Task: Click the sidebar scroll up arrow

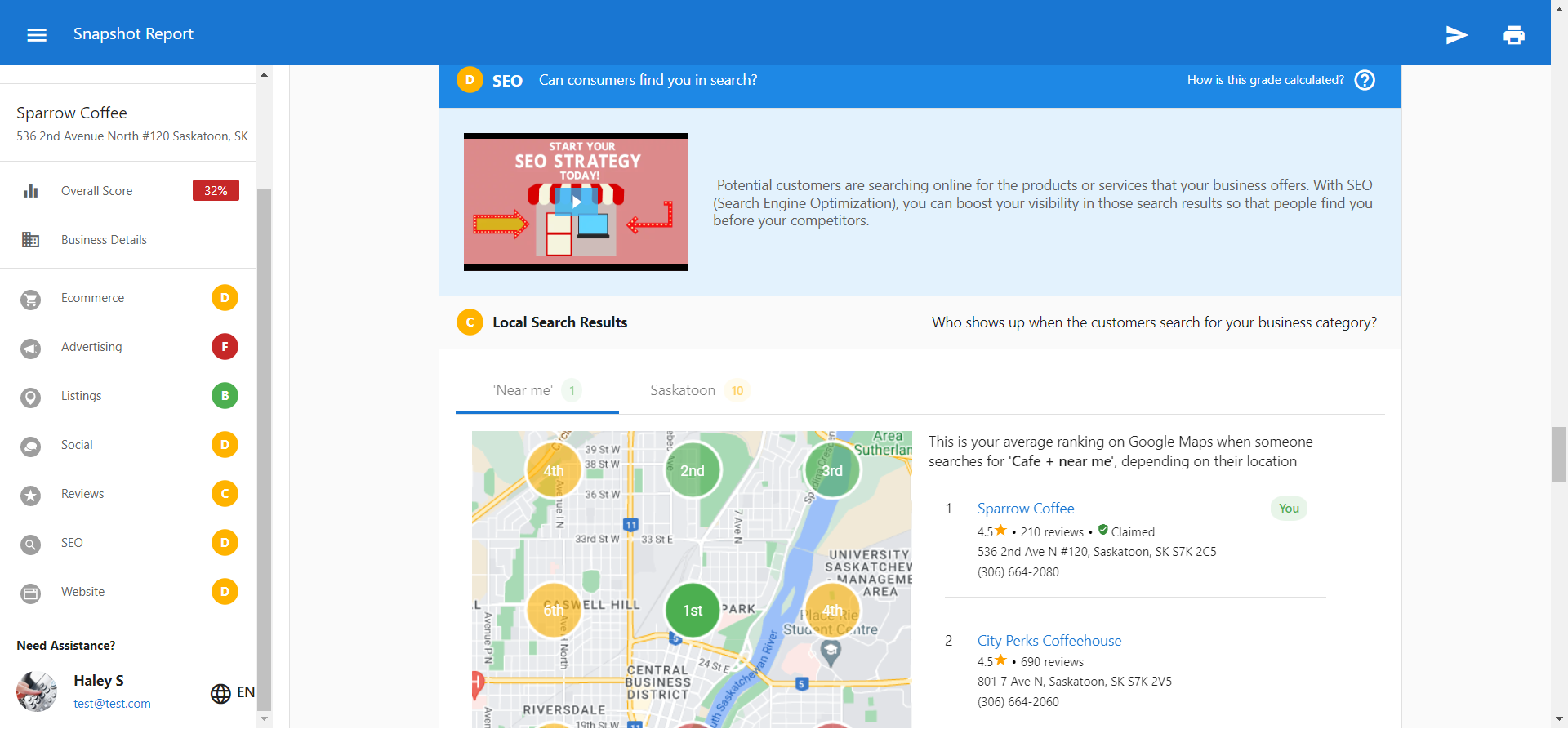Action: coord(264,74)
